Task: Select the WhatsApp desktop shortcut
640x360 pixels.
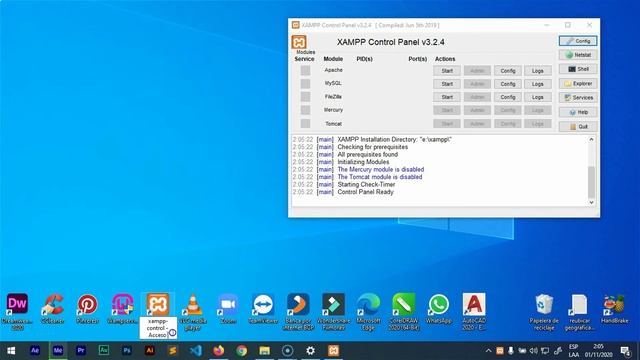Action: pyautogui.click(x=439, y=309)
